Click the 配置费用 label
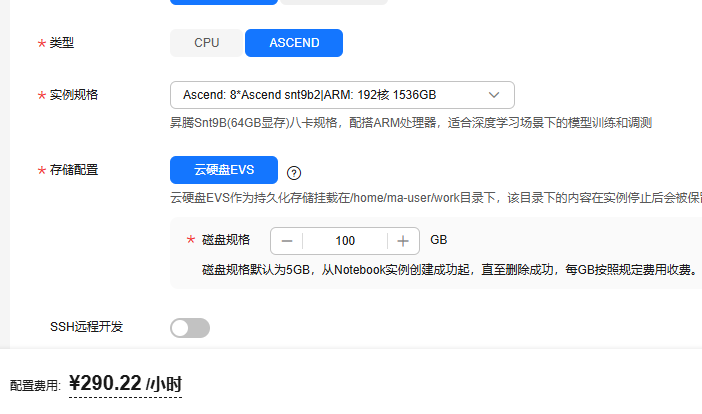This screenshot has width=702, height=414. point(35,385)
